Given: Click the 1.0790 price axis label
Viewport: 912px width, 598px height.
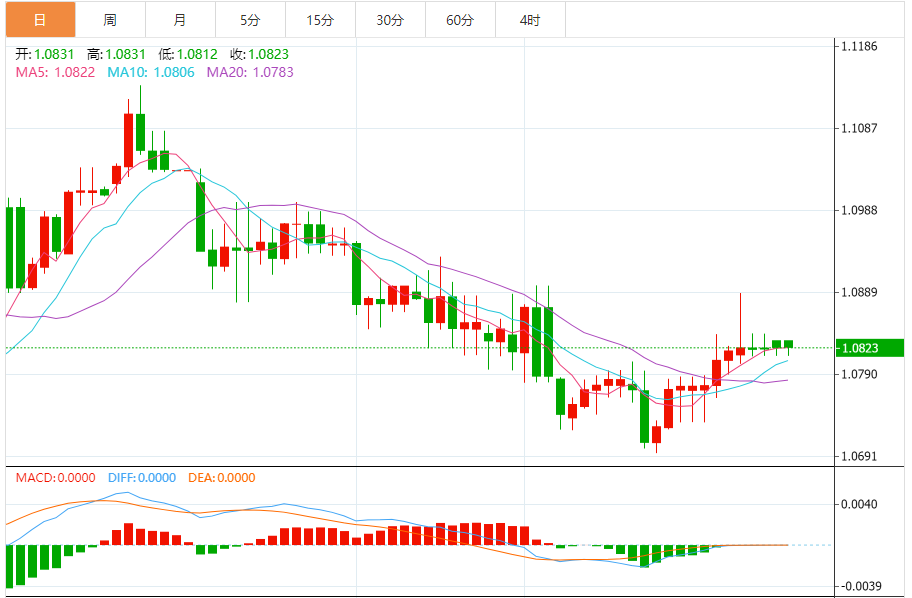Looking at the screenshot, I should [860, 374].
